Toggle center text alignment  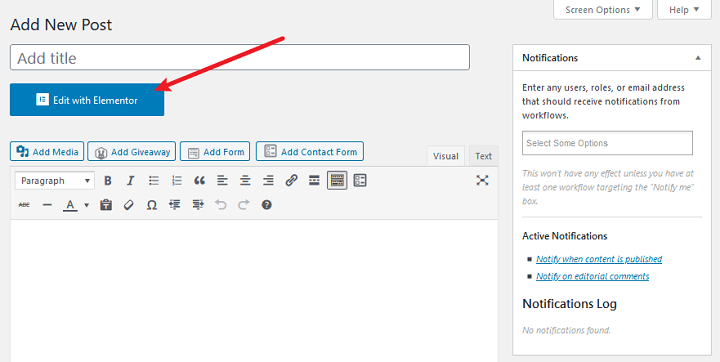(245, 181)
